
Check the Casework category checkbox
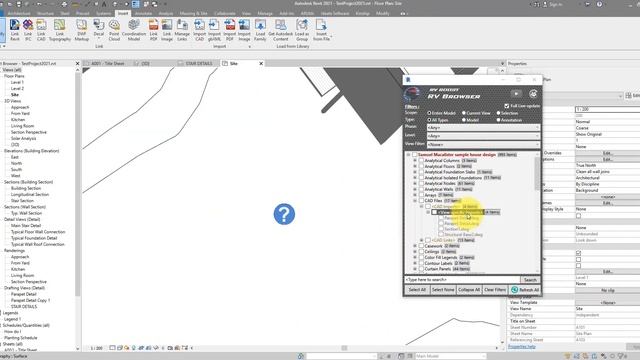421,246
